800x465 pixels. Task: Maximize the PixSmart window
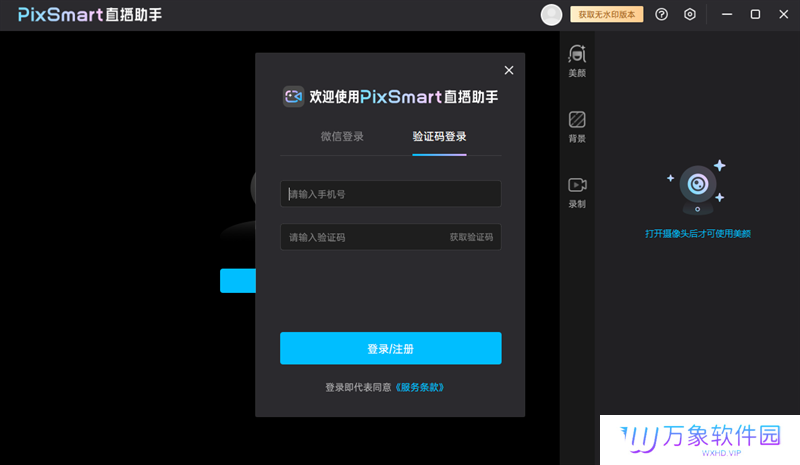point(755,14)
